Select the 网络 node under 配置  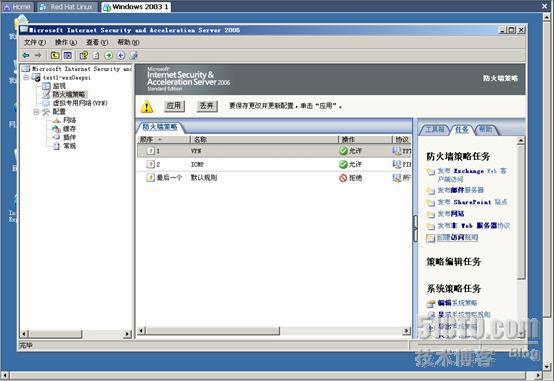[69, 120]
